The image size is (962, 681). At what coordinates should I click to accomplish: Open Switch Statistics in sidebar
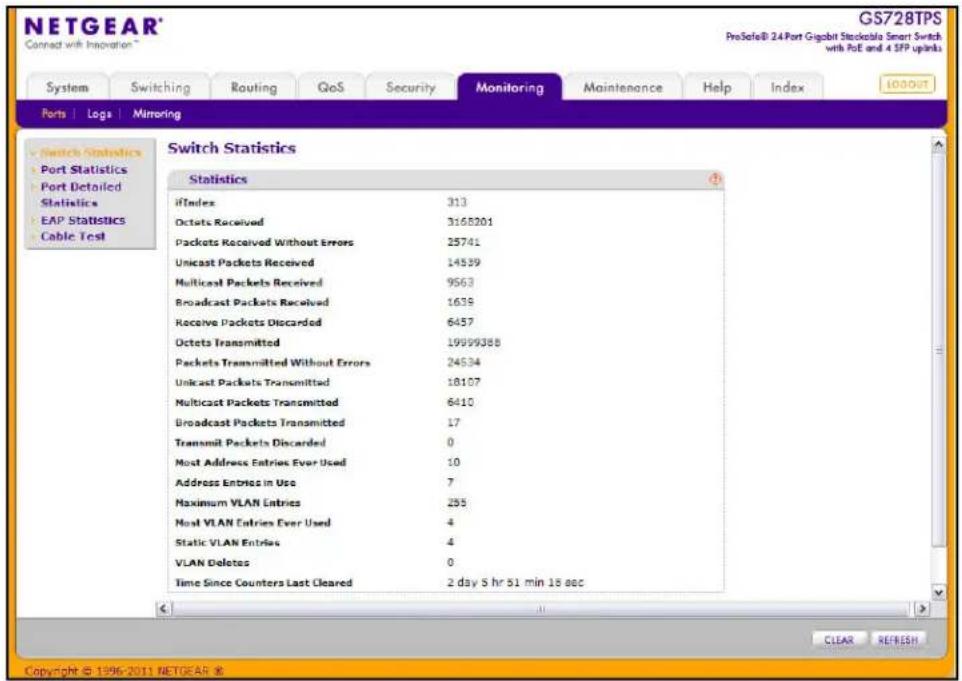click(91, 152)
